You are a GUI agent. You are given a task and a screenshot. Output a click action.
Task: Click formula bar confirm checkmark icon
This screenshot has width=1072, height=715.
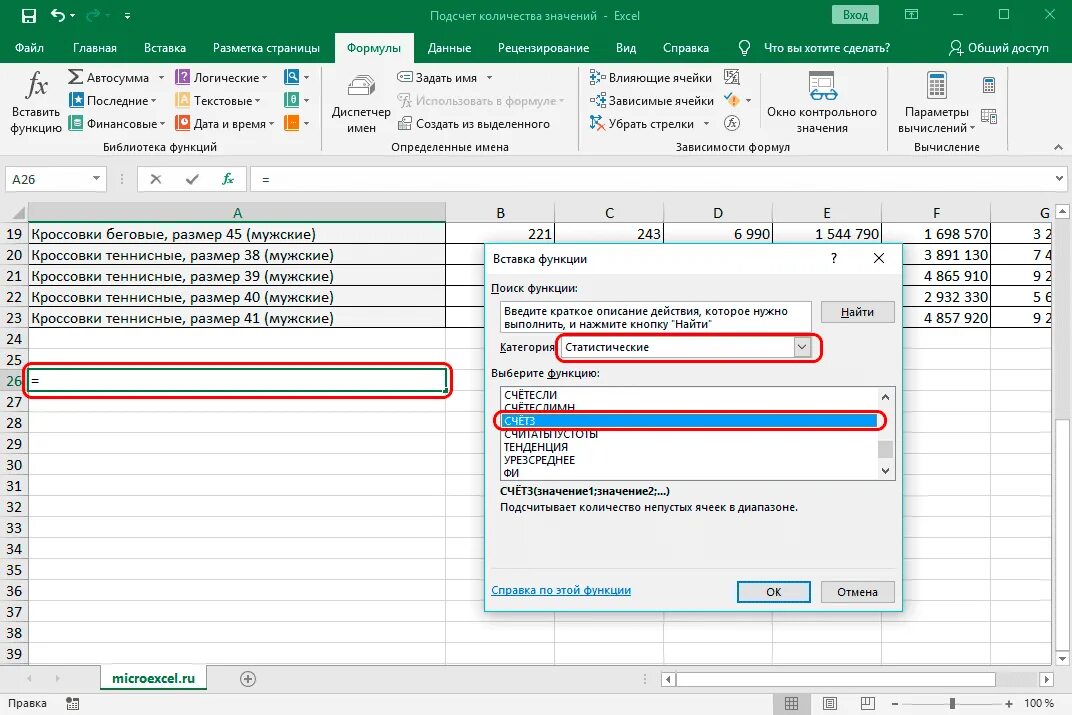point(192,179)
